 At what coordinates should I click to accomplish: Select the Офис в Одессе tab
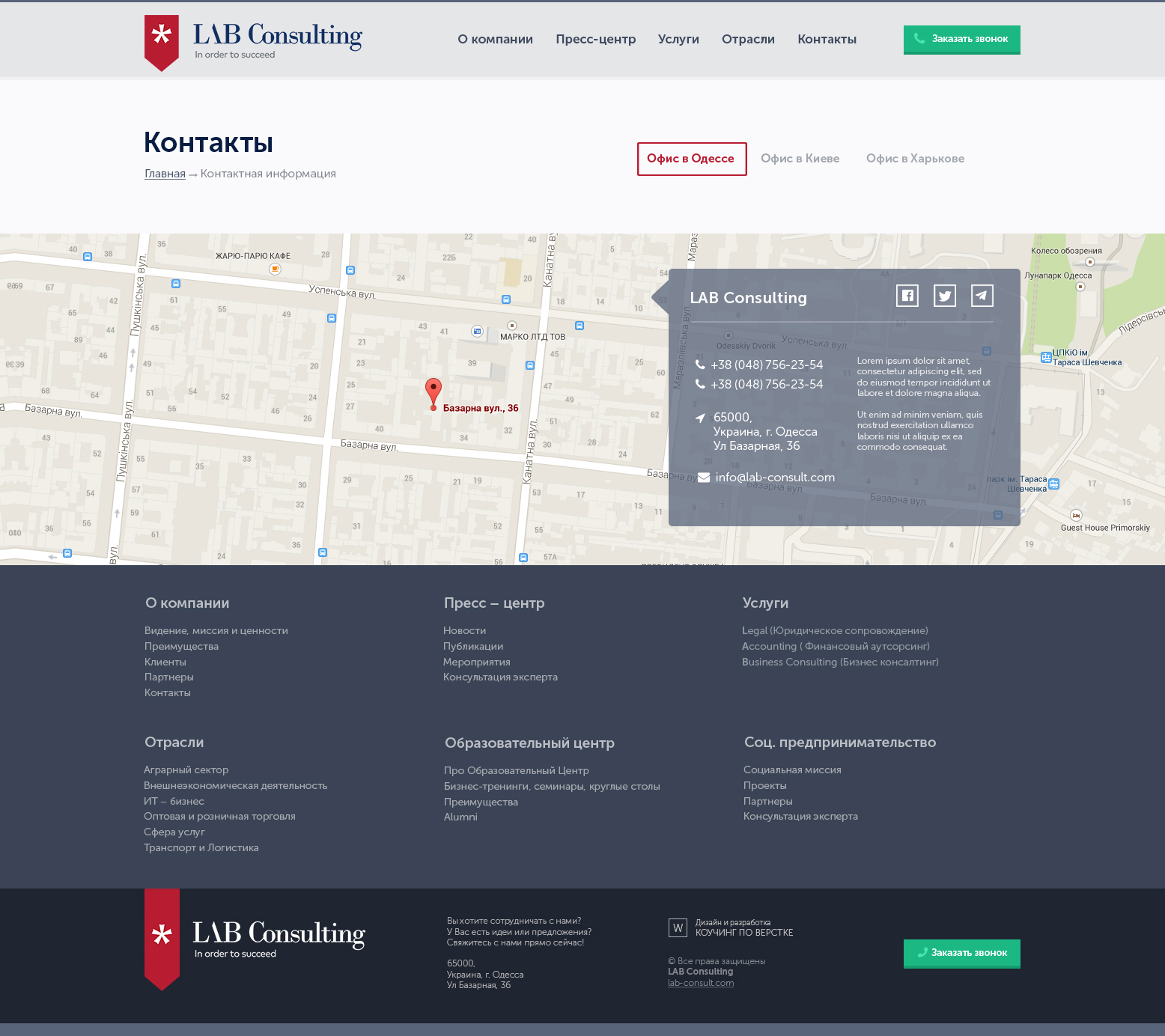[692, 159]
